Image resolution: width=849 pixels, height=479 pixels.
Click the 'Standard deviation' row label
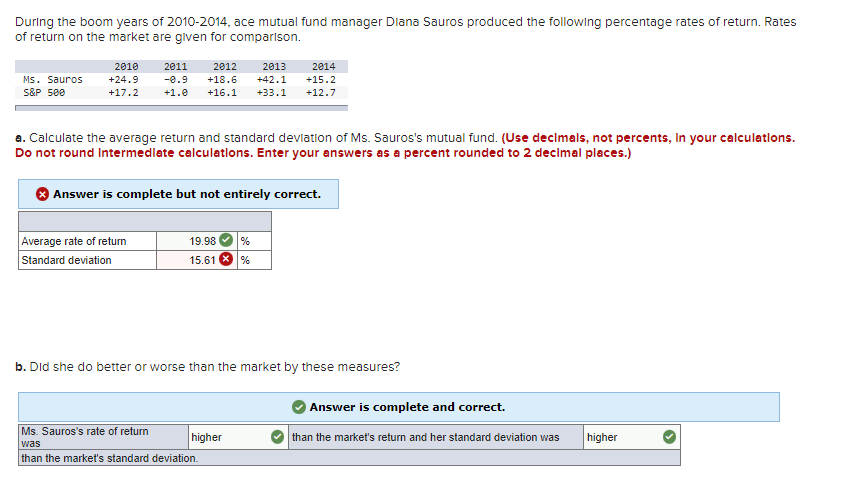pyautogui.click(x=66, y=260)
